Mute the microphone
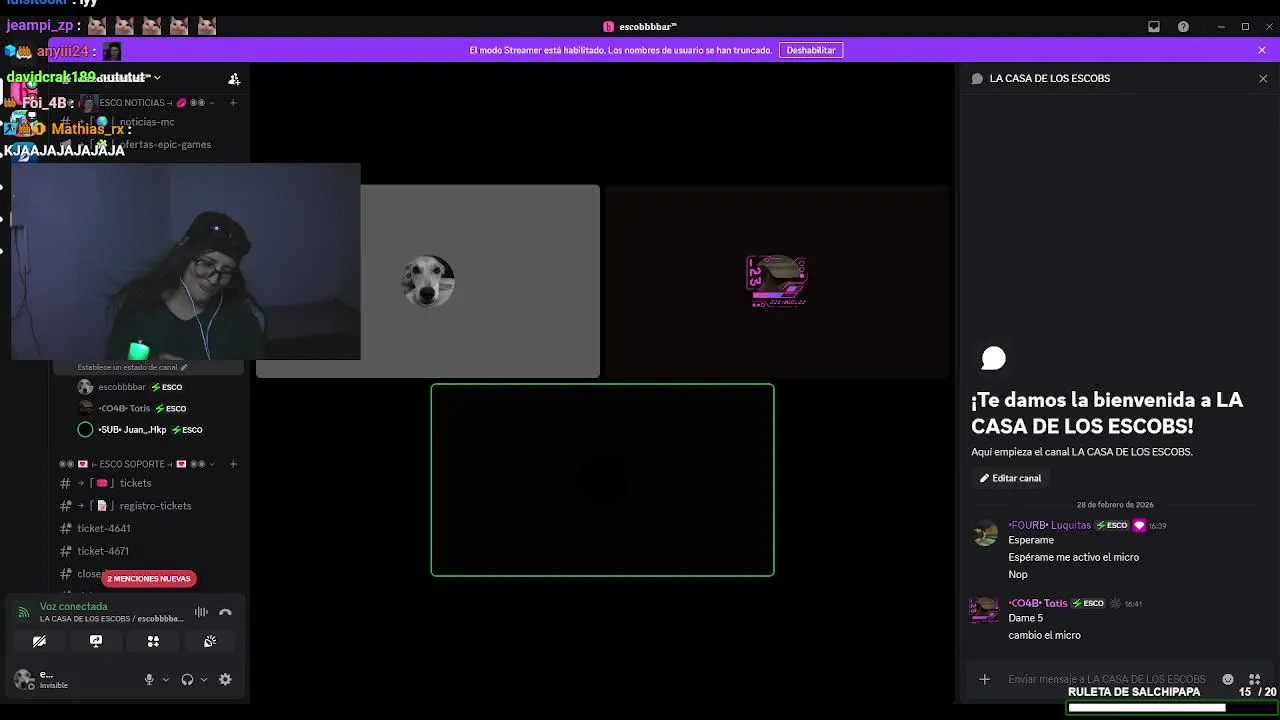The image size is (1280, 720). point(149,679)
